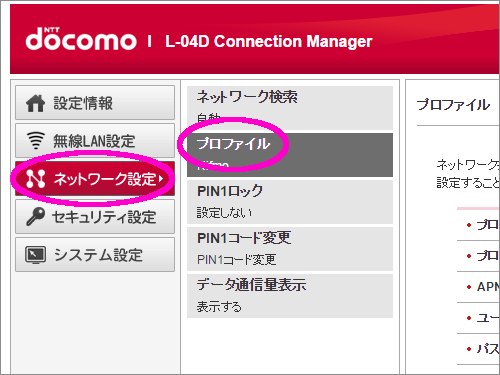Click the Wi-Fi icon for 無線LAN設定
The height and width of the screenshot is (375, 500).
click(x=36, y=140)
